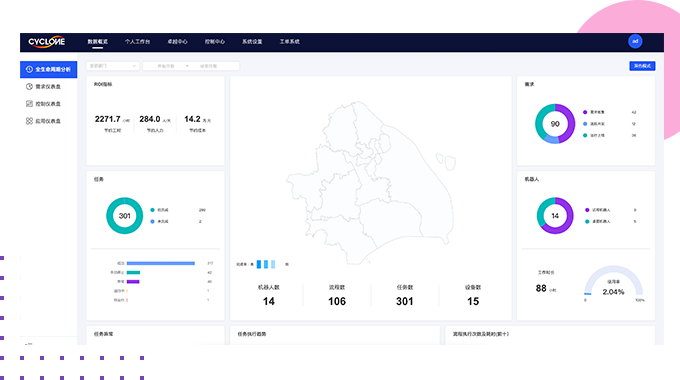Image resolution: width=680 pixels, height=380 pixels.
Task: Switch to the 工单系统 nav tab
Action: coord(289,42)
